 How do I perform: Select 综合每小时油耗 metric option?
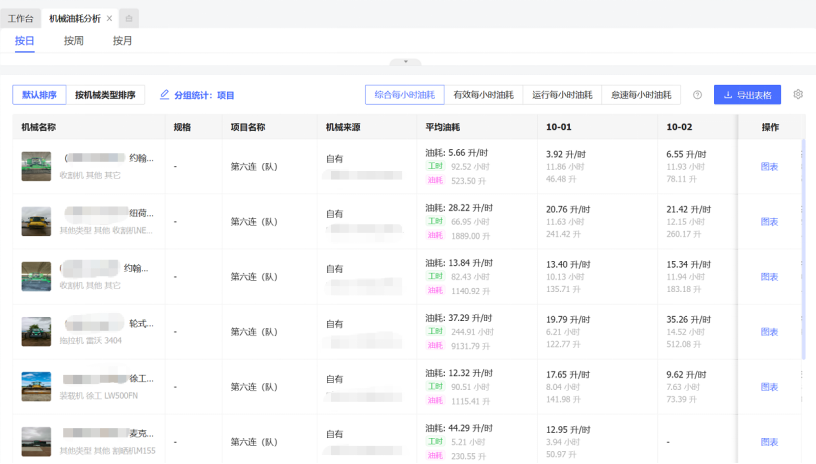click(x=404, y=95)
